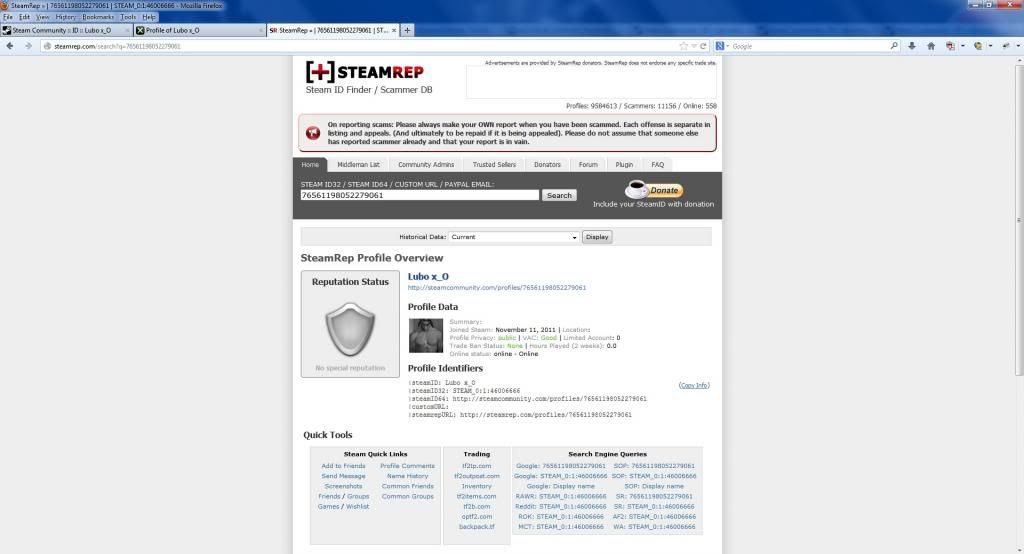Click the Firefox forward arrow button
The height and width of the screenshot is (554, 1024).
[x=28, y=46]
